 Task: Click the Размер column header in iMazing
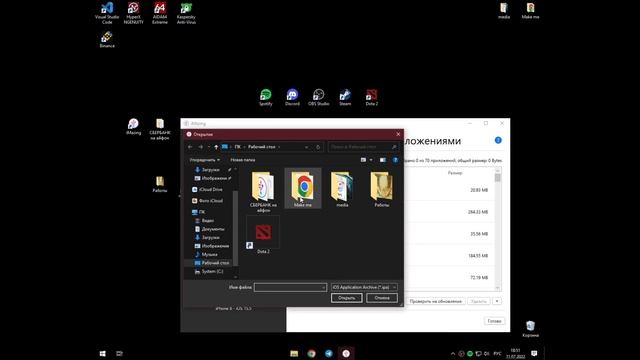coord(455,173)
